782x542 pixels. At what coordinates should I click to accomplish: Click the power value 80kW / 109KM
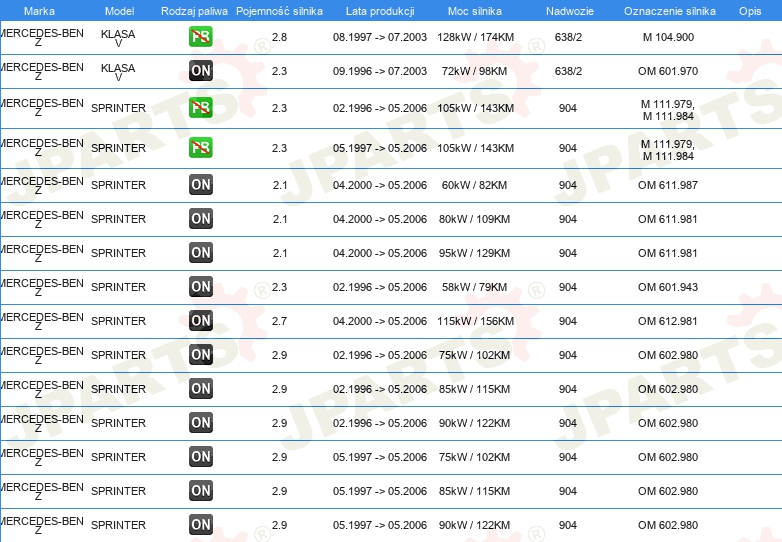[x=474, y=219]
